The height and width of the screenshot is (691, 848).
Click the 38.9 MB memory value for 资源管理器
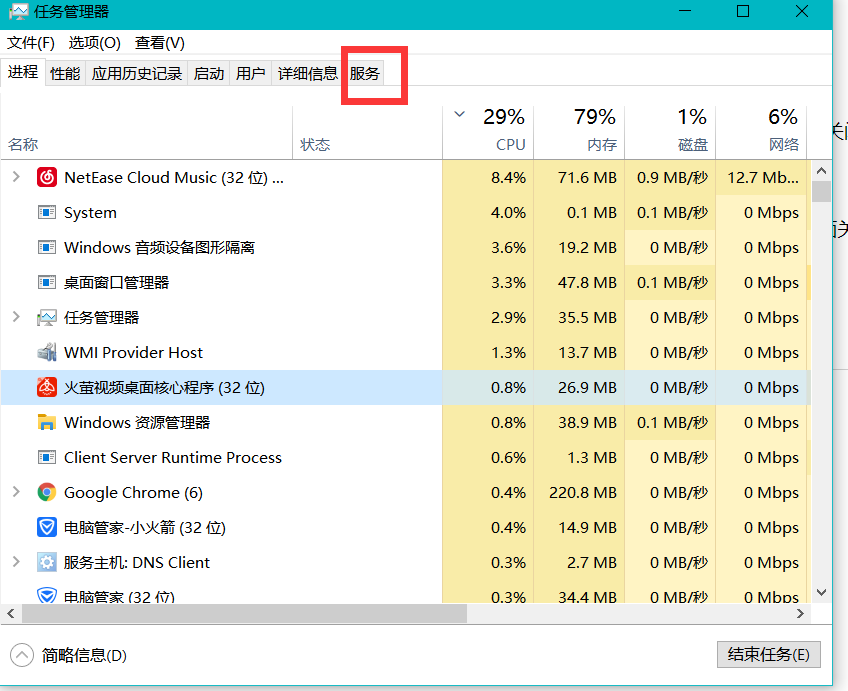587,422
